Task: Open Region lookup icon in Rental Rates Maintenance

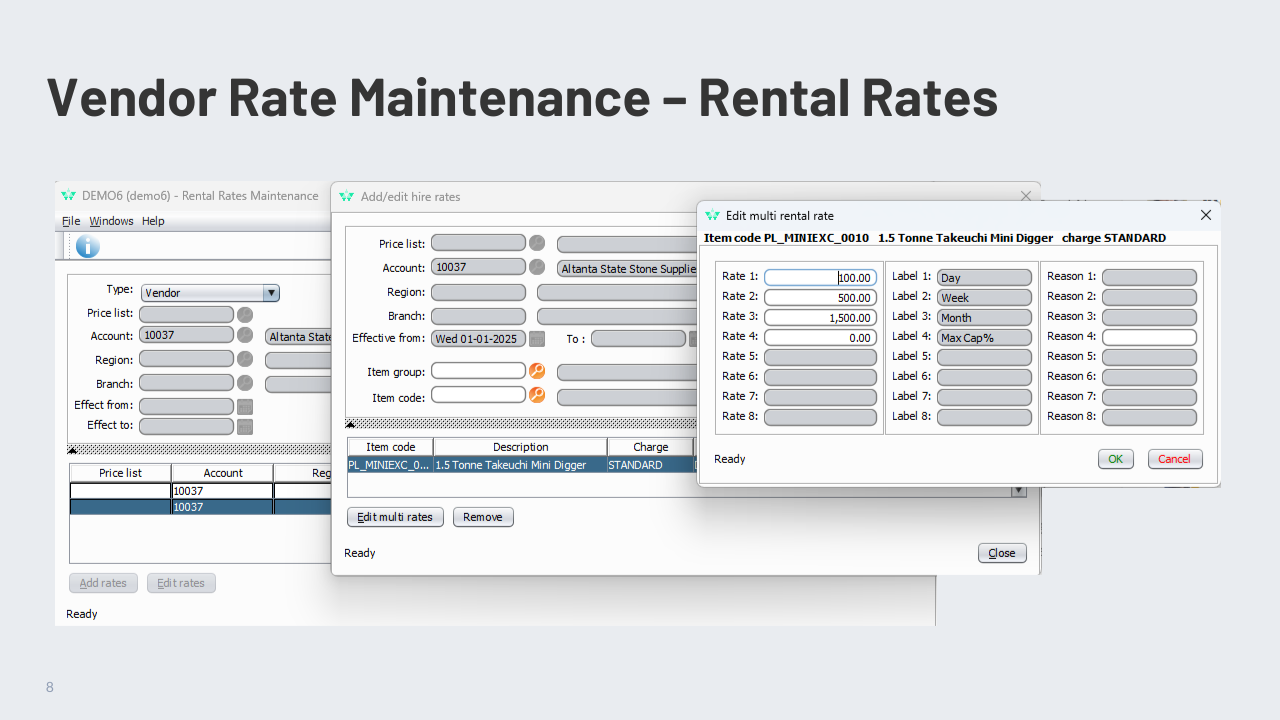Action: coord(245,360)
